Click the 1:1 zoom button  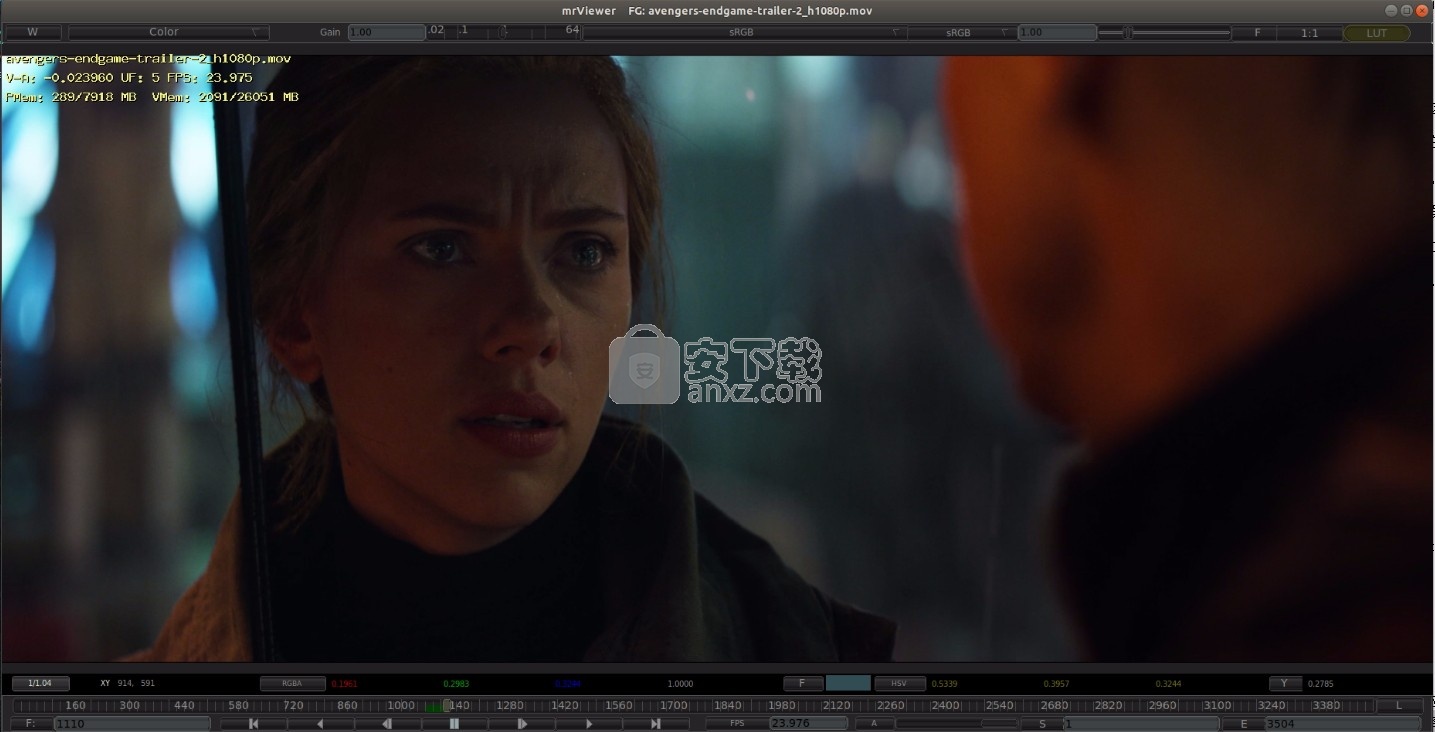click(1309, 33)
